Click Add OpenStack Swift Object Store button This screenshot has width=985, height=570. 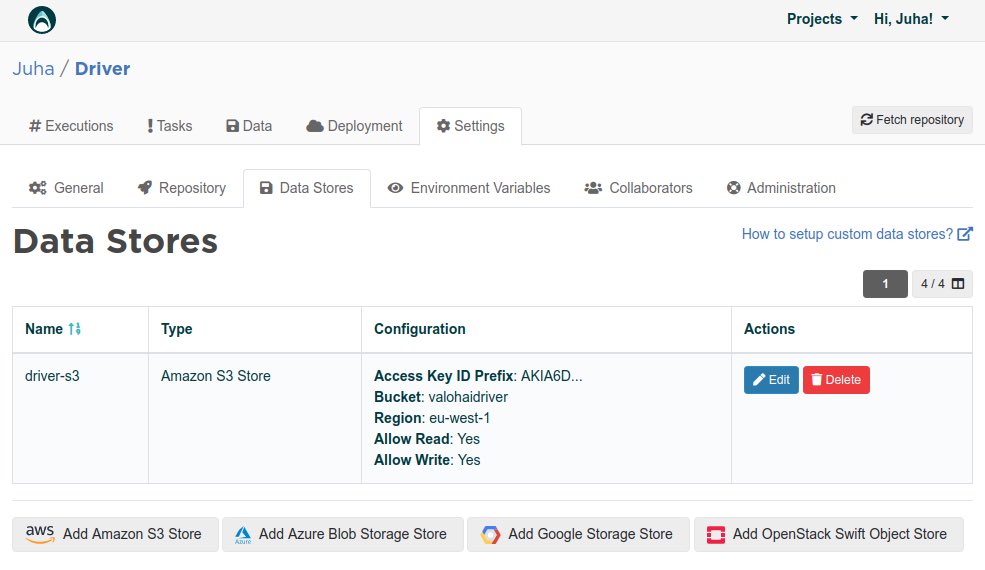pos(829,534)
